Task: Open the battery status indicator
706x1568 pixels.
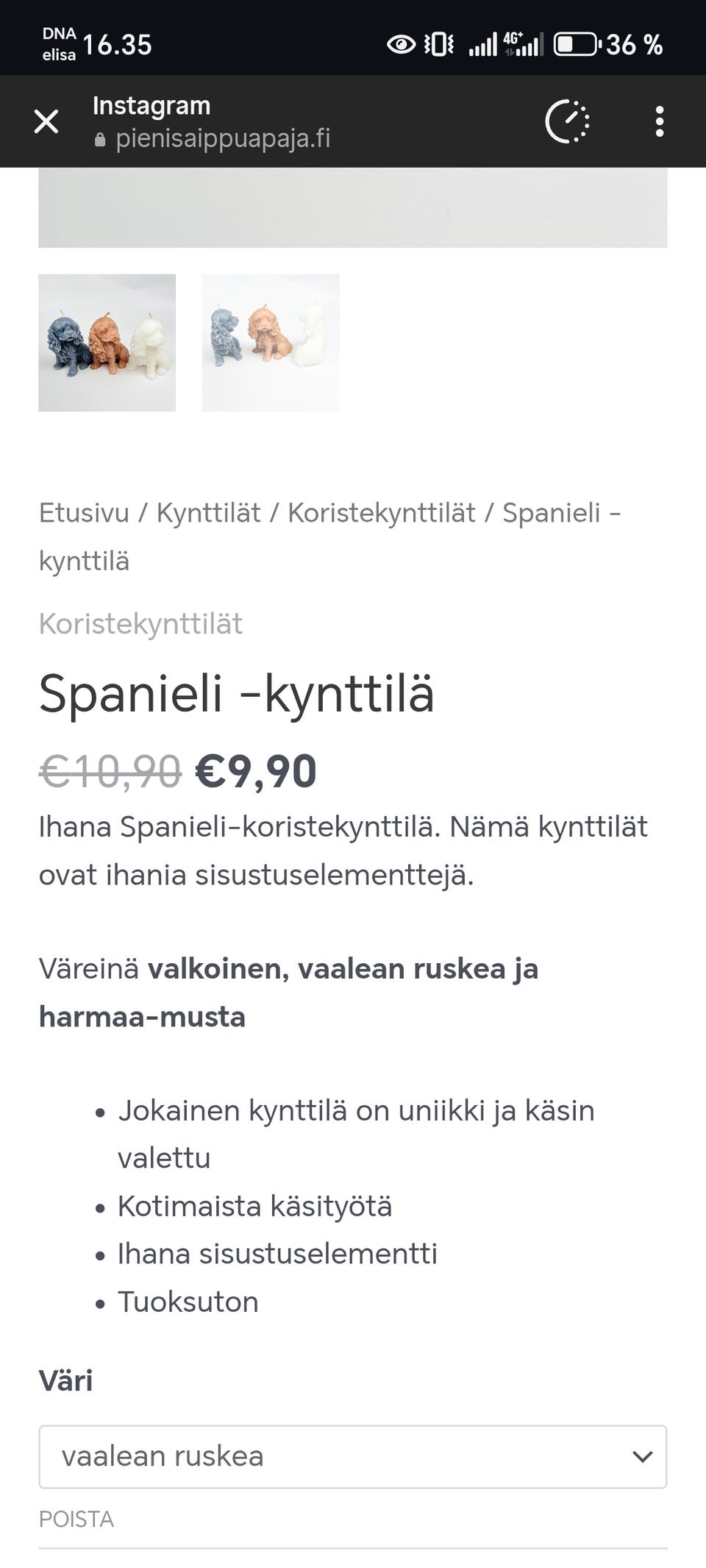Action: [579, 44]
